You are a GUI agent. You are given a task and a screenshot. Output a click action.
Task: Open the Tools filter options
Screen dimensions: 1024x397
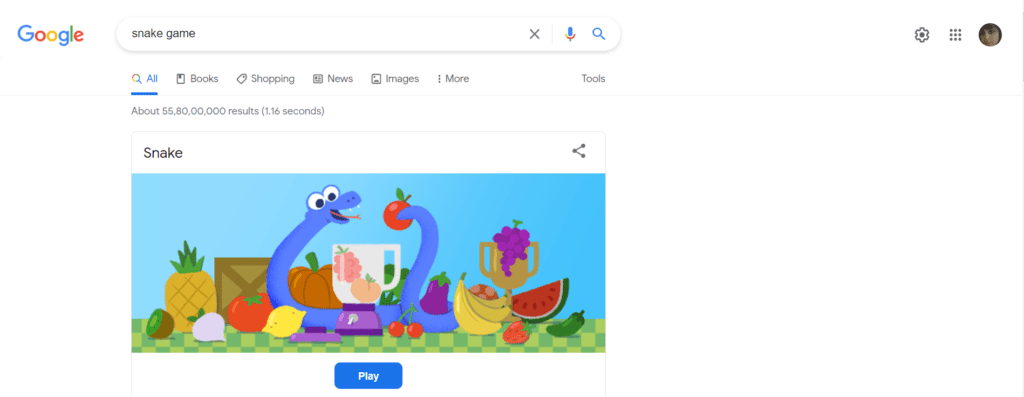(594, 79)
